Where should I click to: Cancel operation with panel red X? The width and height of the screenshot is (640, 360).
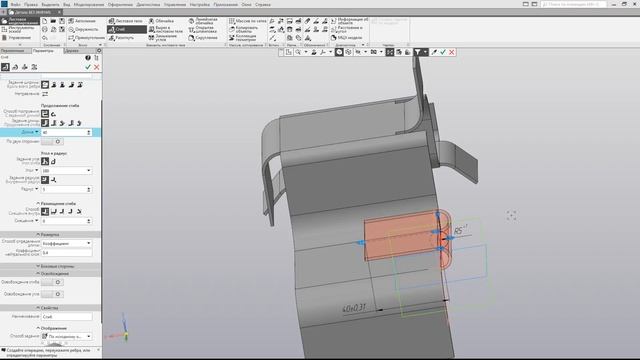[97, 67]
